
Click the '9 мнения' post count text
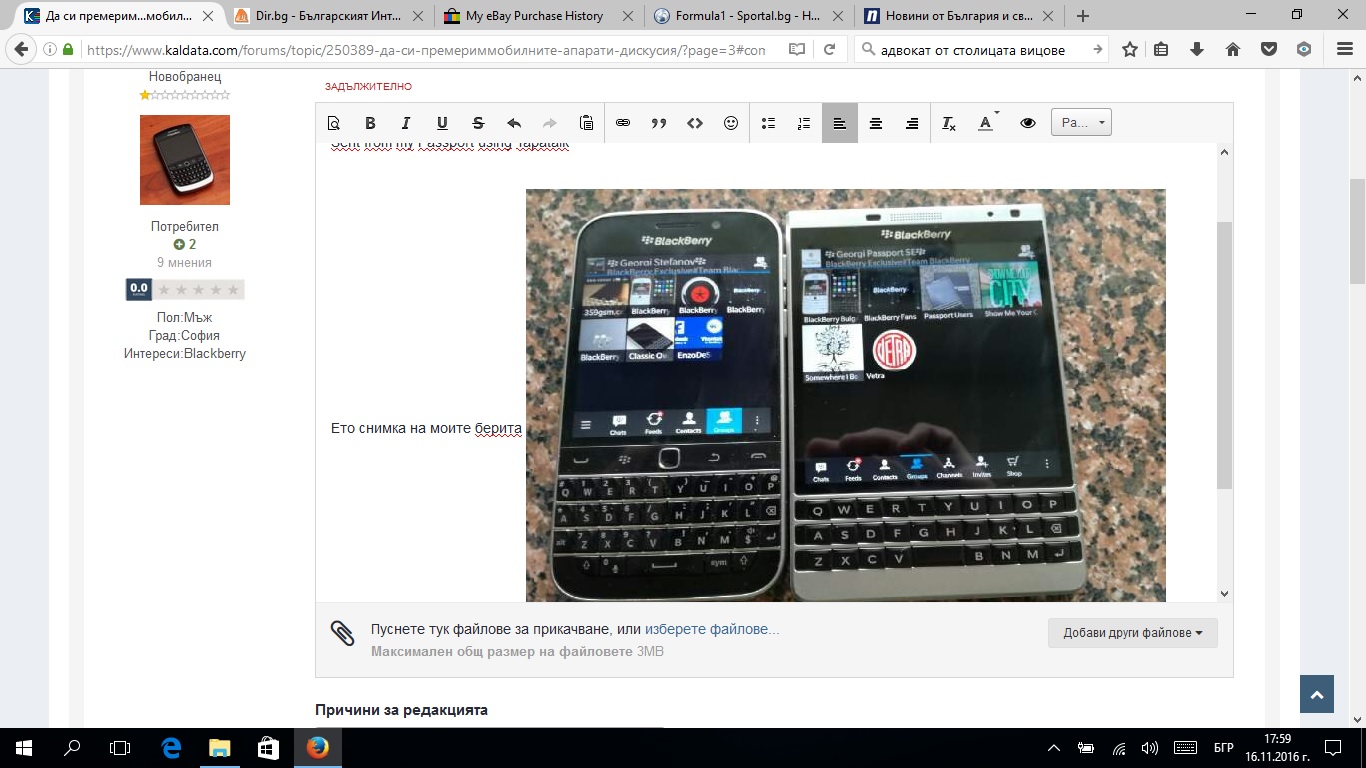point(184,263)
